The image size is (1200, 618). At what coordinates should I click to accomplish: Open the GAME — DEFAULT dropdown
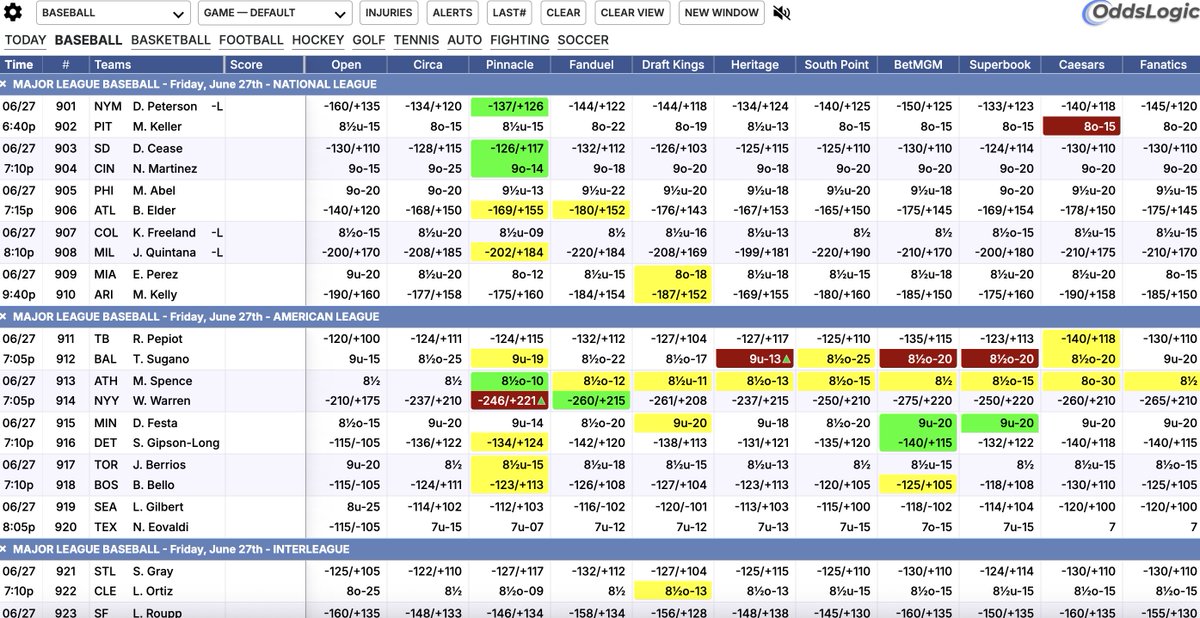275,13
